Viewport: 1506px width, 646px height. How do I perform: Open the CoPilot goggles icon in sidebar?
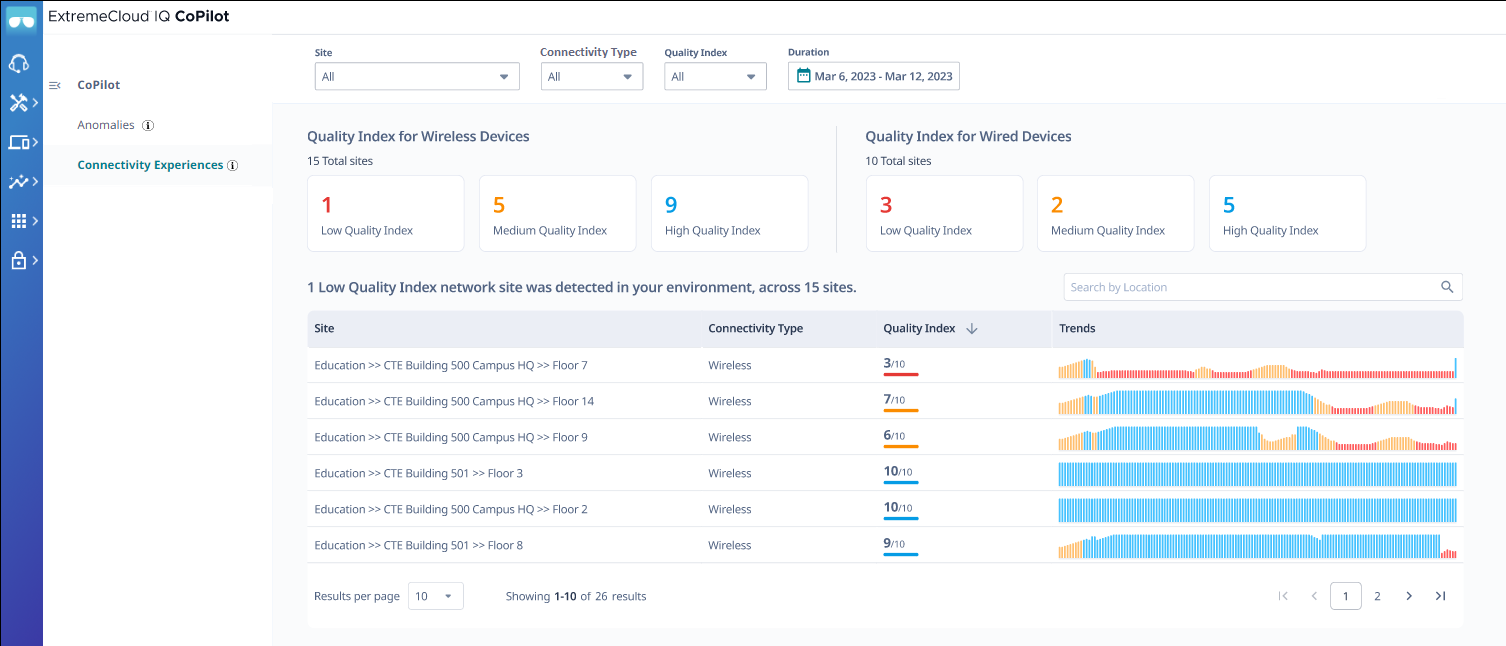point(21,18)
